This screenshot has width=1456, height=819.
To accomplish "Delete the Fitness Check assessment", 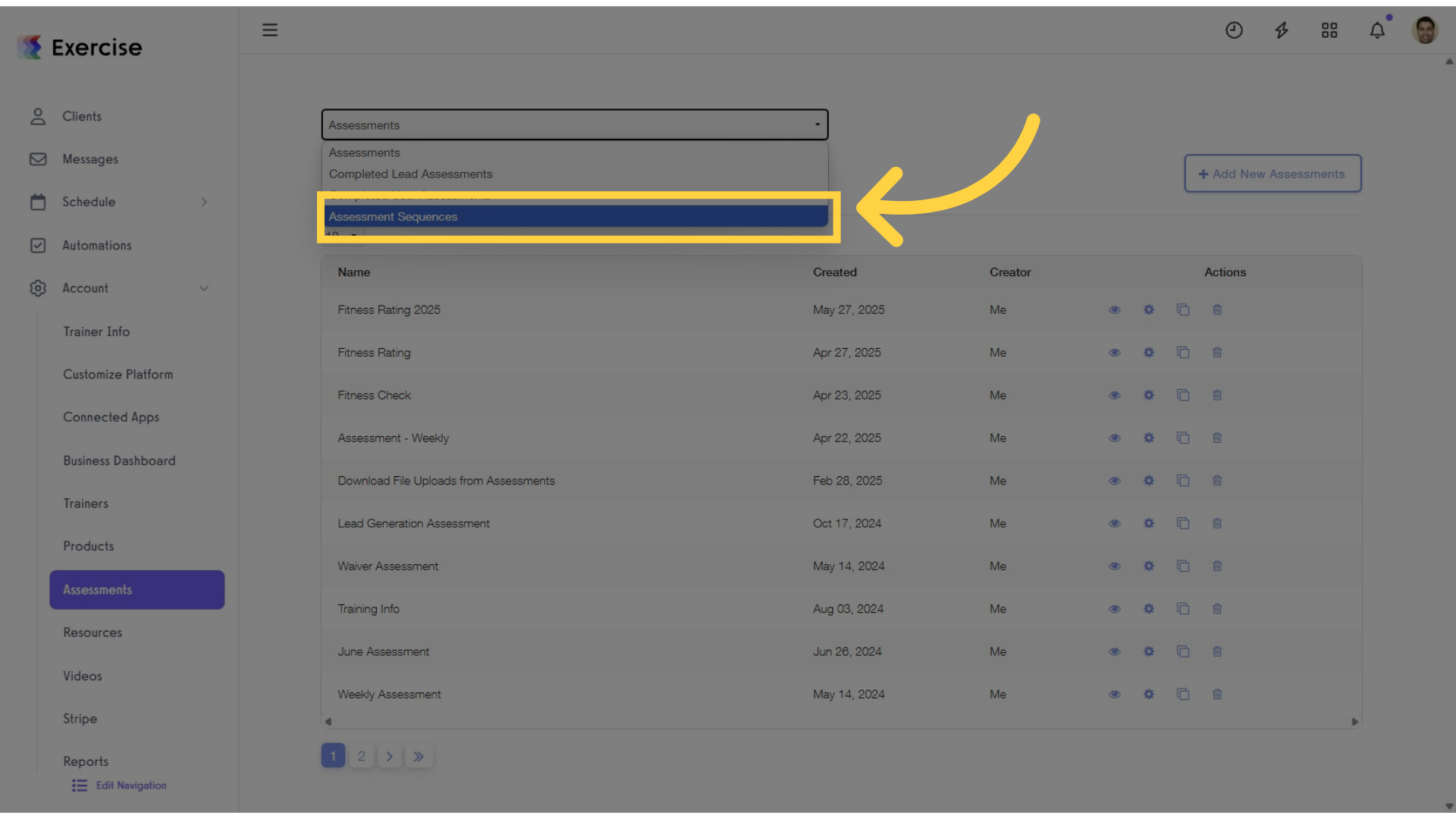I will click(x=1217, y=395).
